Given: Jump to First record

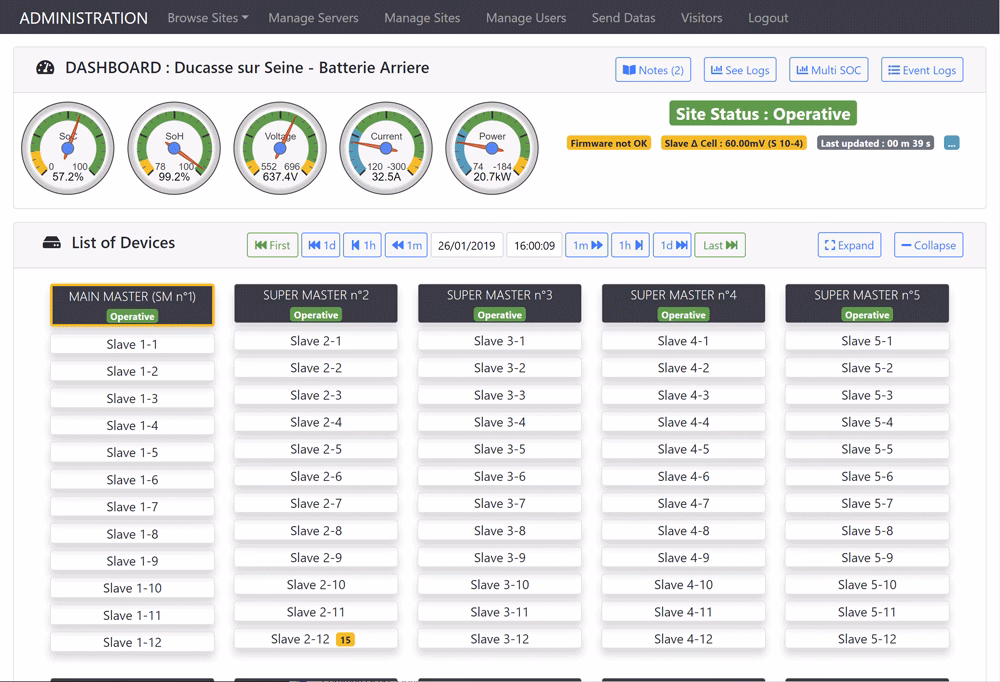Looking at the screenshot, I should click(272, 245).
